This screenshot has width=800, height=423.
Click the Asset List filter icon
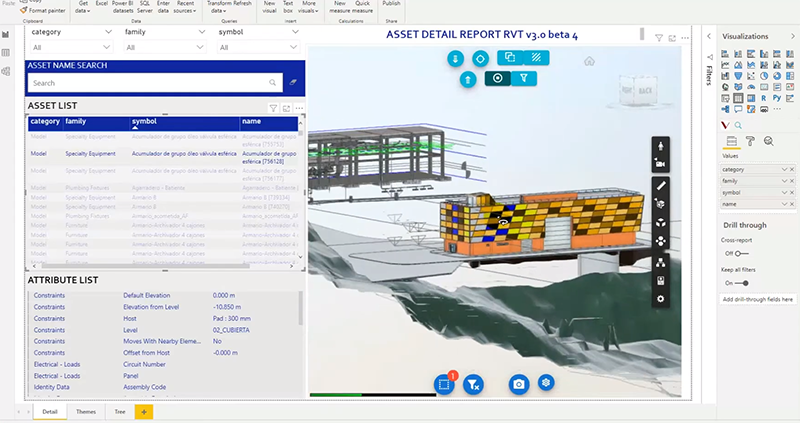[x=273, y=108]
